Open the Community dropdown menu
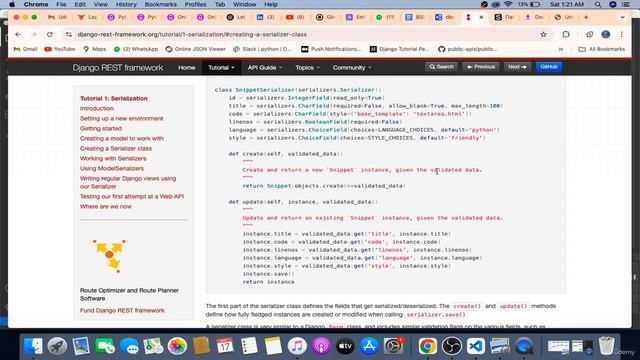The image size is (640, 360). coord(352,68)
